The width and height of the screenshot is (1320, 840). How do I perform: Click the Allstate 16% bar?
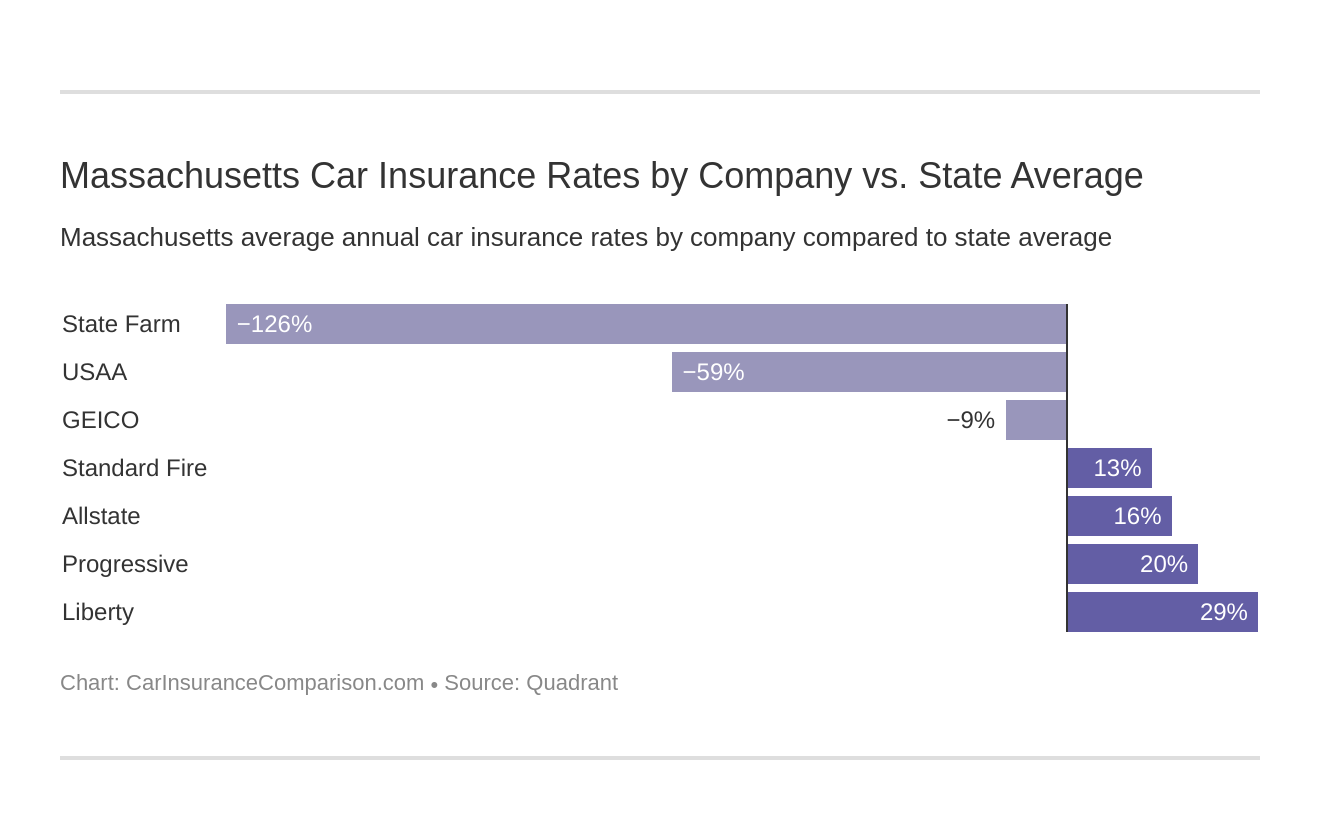1119,516
